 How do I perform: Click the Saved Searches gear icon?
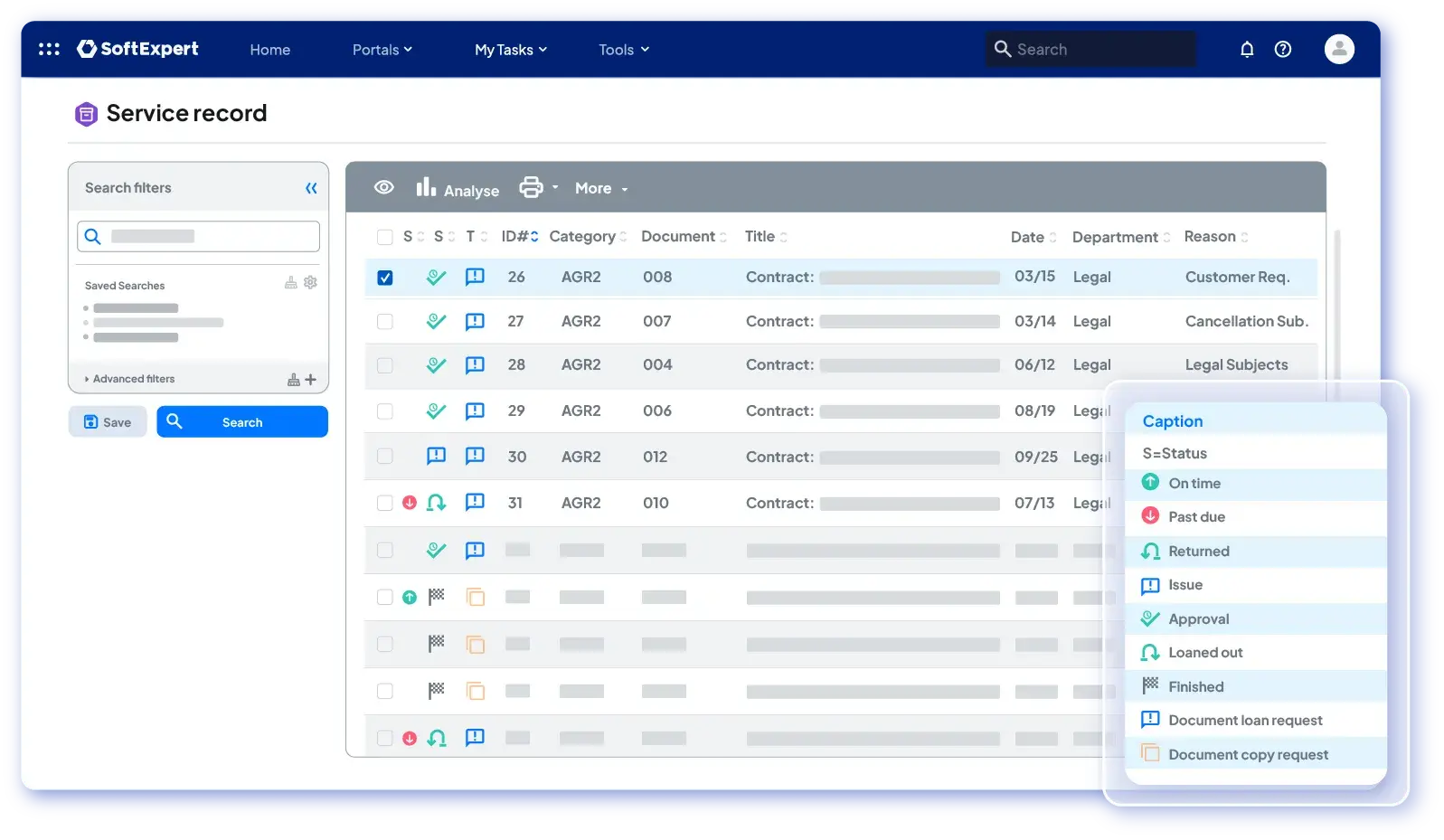tap(310, 282)
